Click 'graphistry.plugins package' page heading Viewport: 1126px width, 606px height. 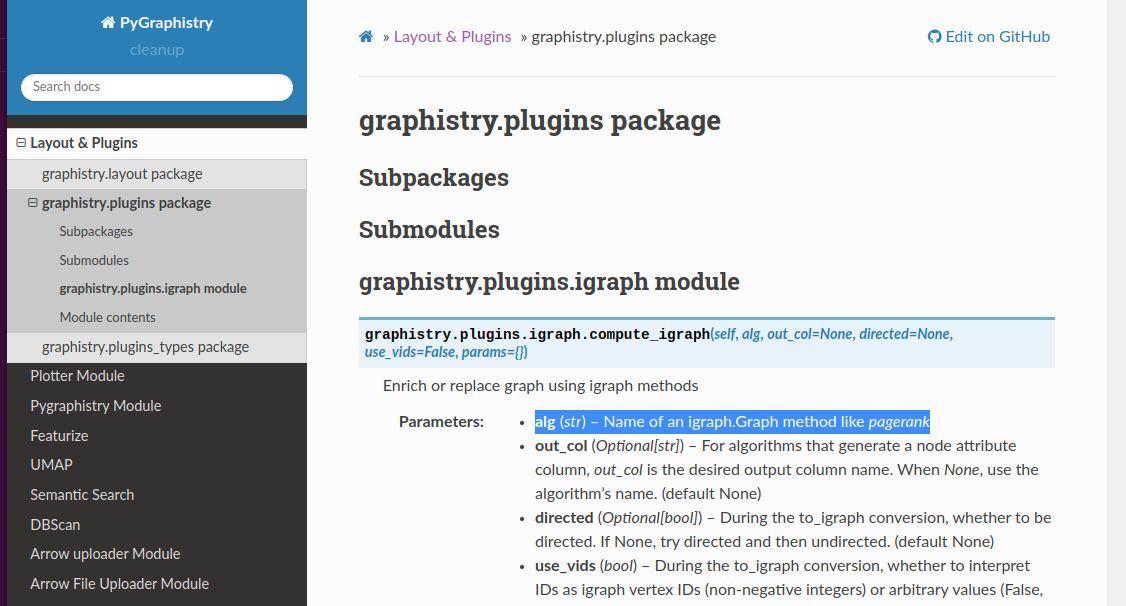pos(540,121)
